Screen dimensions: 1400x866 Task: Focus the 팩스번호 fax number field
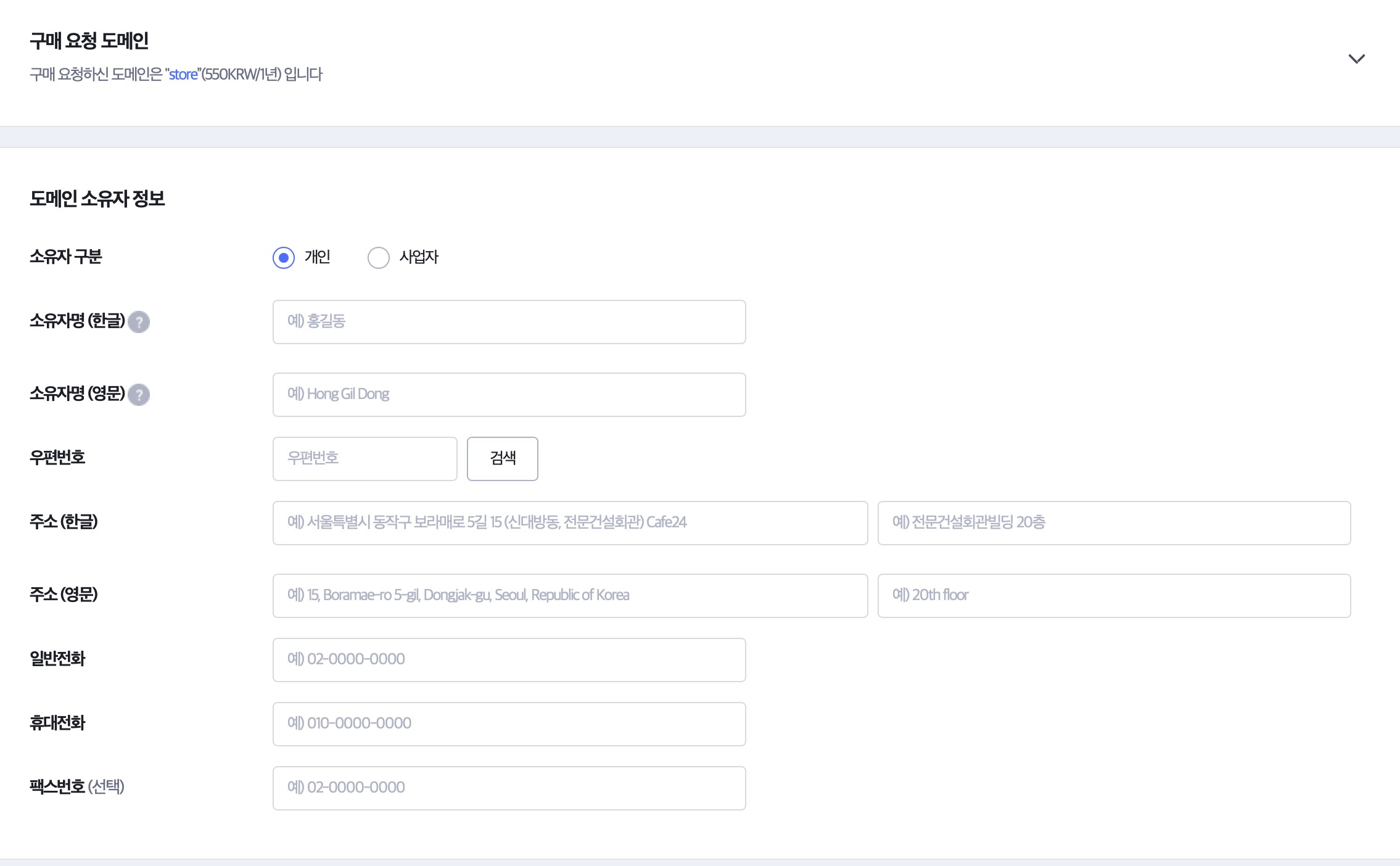tap(509, 788)
